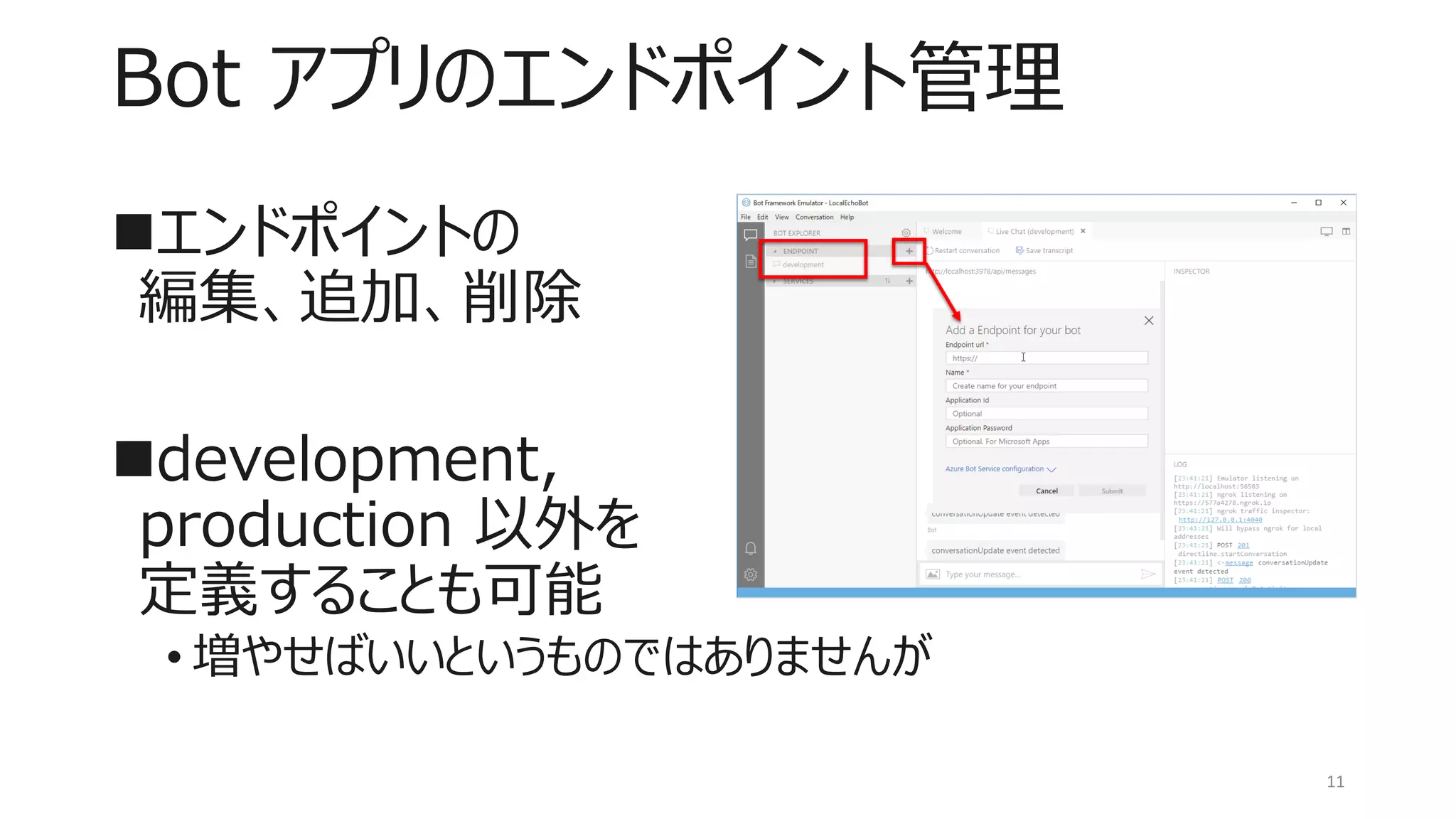Click the Submit button in dialog
This screenshot has height=819, width=1456.
1112,491
